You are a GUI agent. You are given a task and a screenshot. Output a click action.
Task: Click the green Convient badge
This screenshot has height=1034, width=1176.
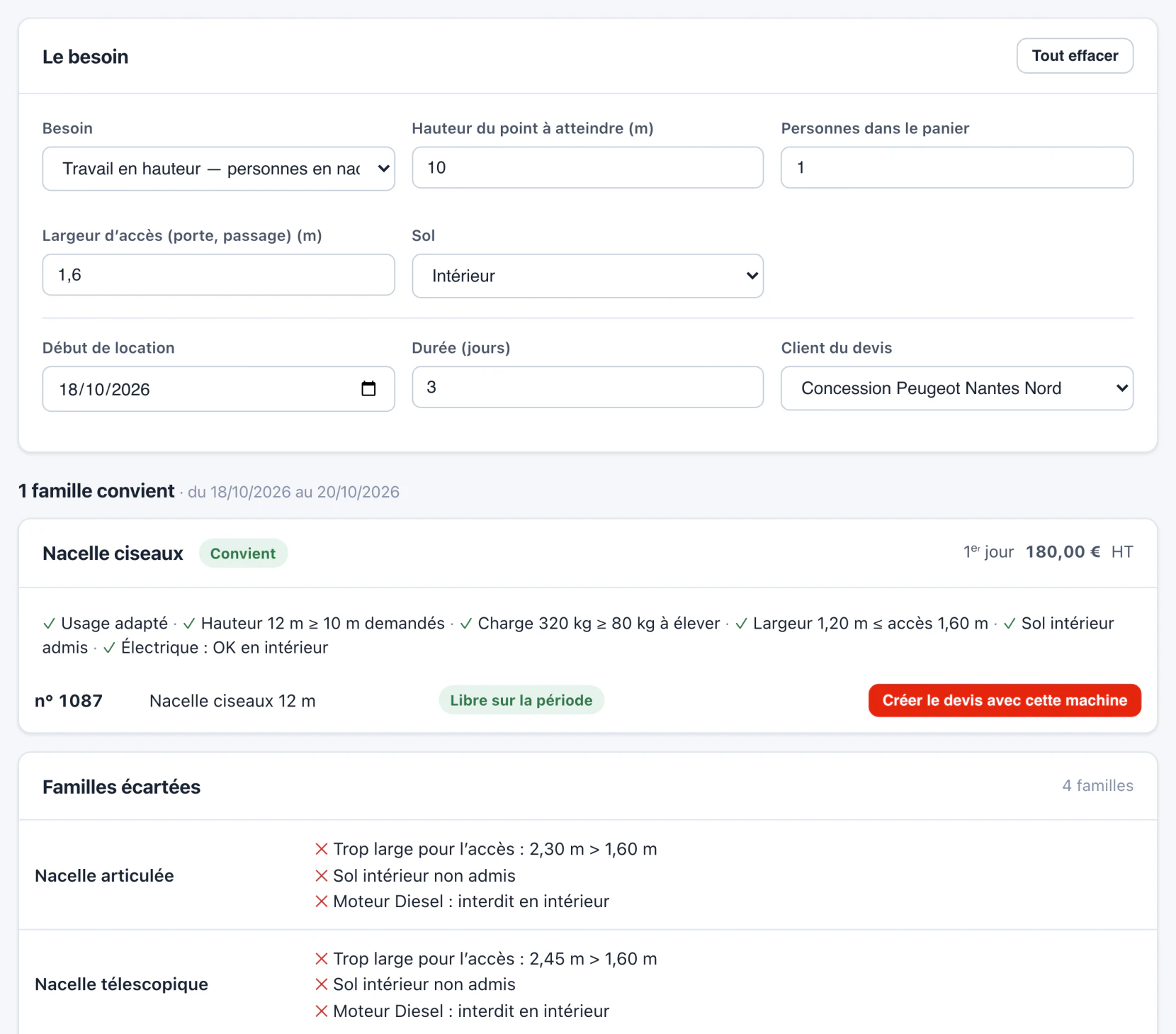[243, 553]
